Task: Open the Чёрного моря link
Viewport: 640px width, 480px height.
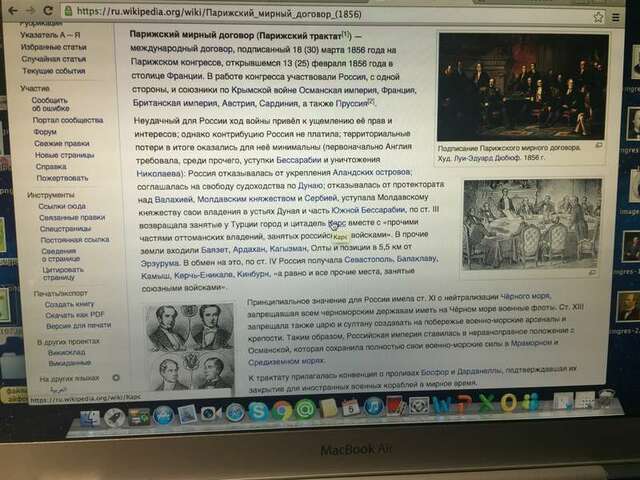Action: 525,296
